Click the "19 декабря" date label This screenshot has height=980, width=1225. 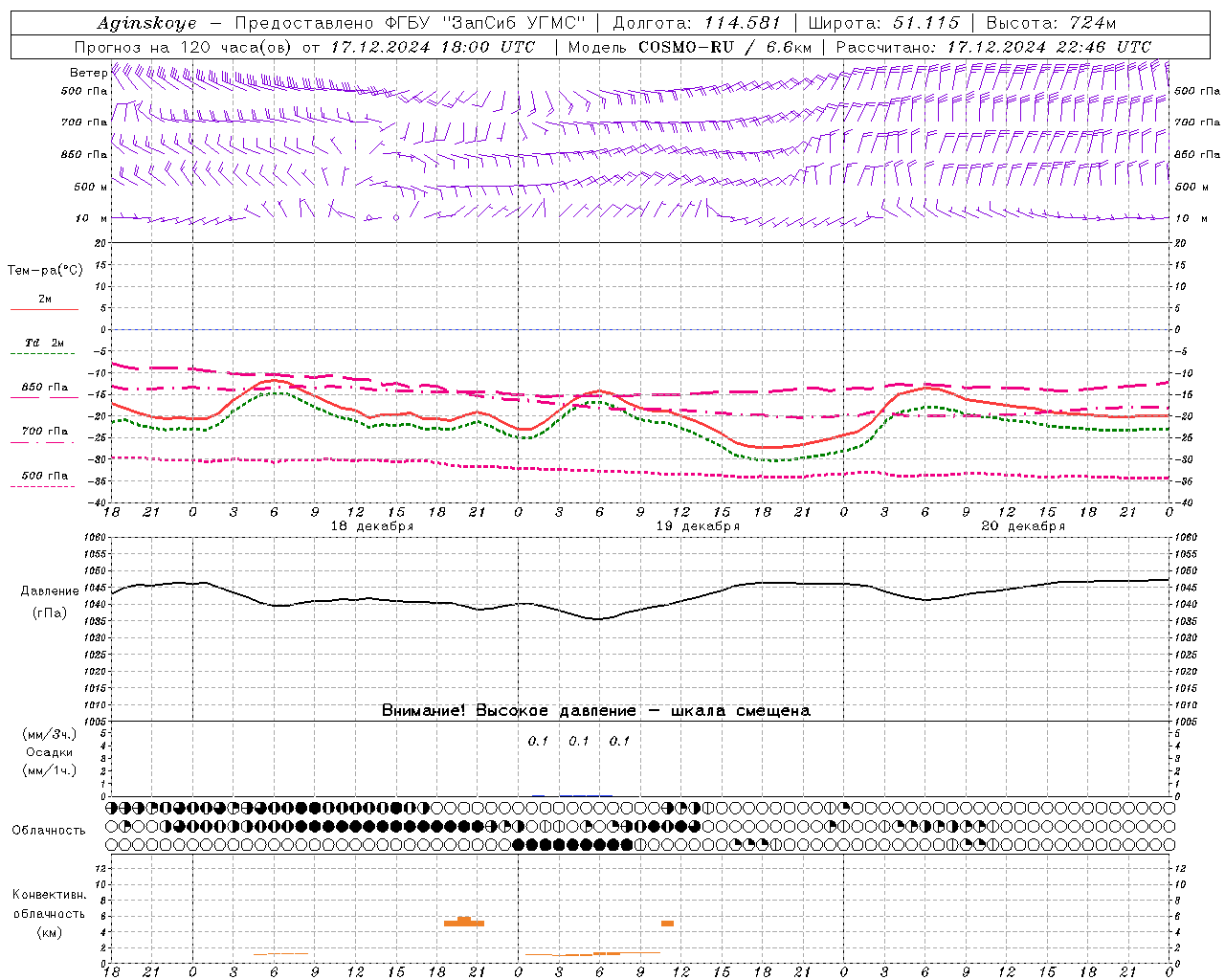pyautogui.click(x=698, y=526)
